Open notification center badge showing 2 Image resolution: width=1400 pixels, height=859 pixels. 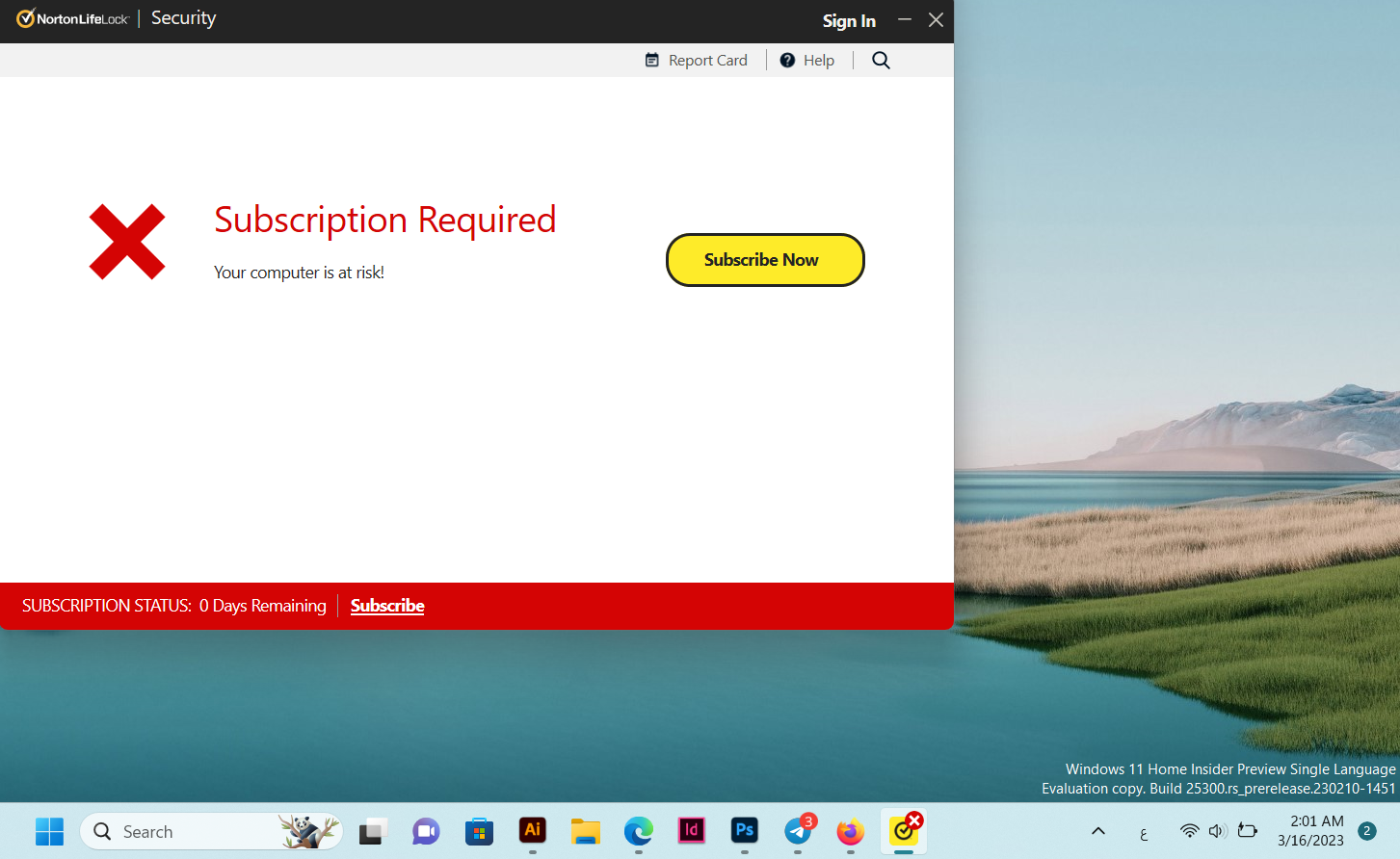(1366, 831)
